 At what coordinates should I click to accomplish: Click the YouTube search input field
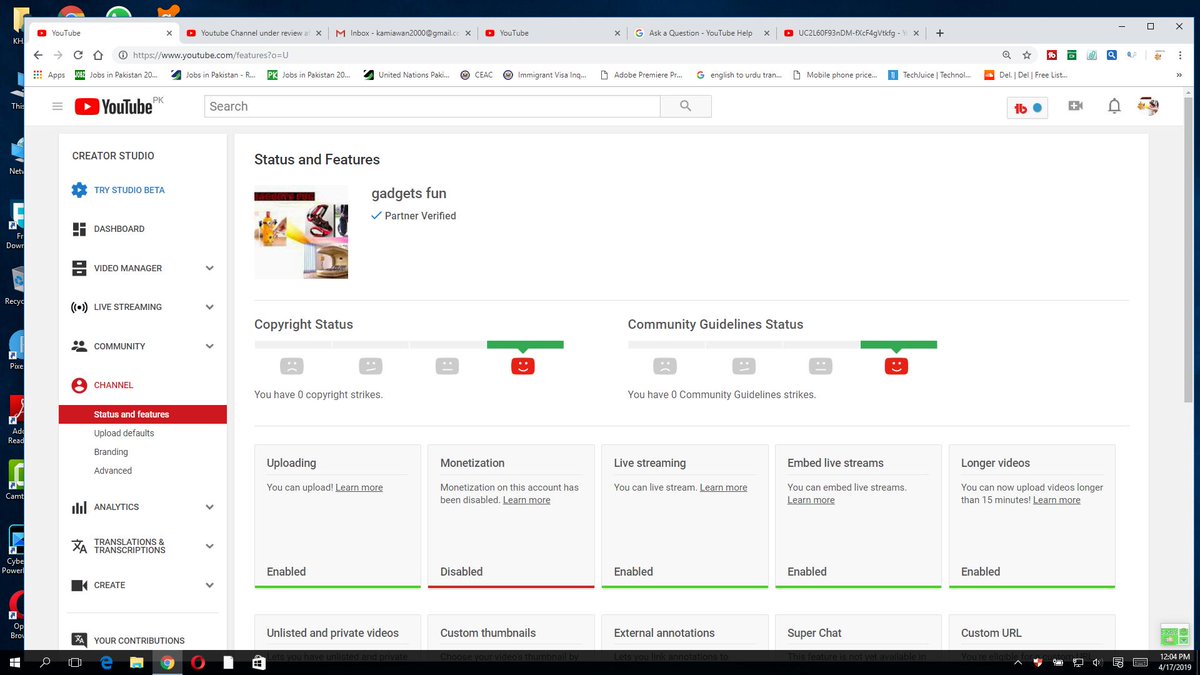point(432,106)
